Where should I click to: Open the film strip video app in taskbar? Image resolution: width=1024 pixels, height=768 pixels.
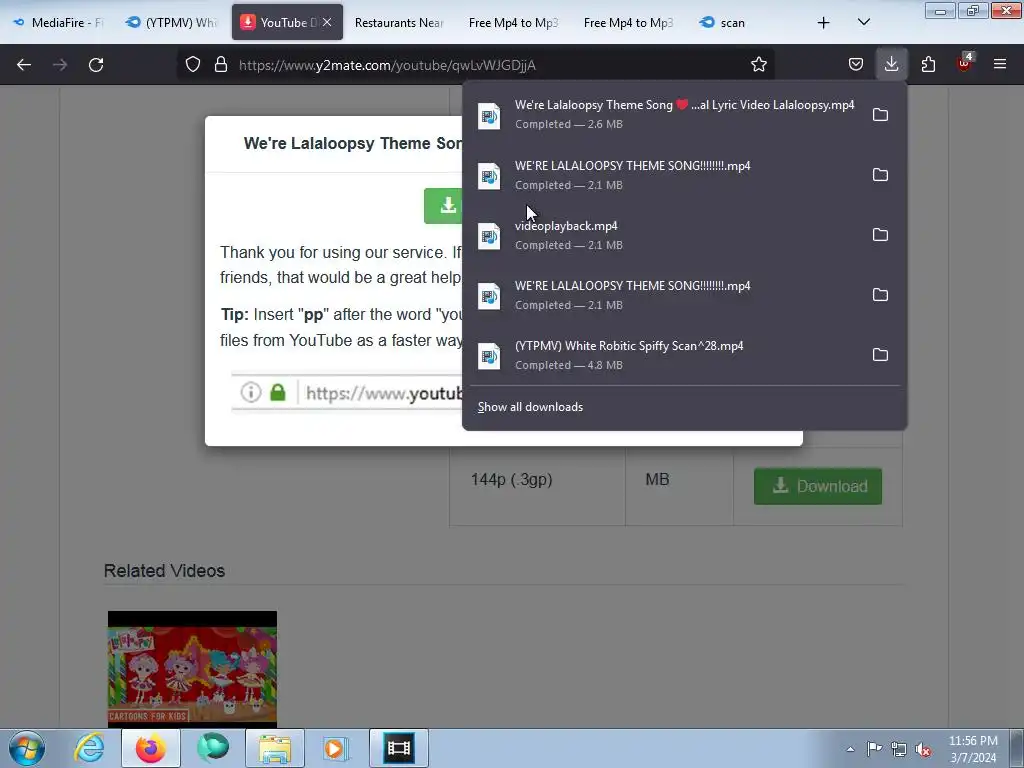pos(398,748)
